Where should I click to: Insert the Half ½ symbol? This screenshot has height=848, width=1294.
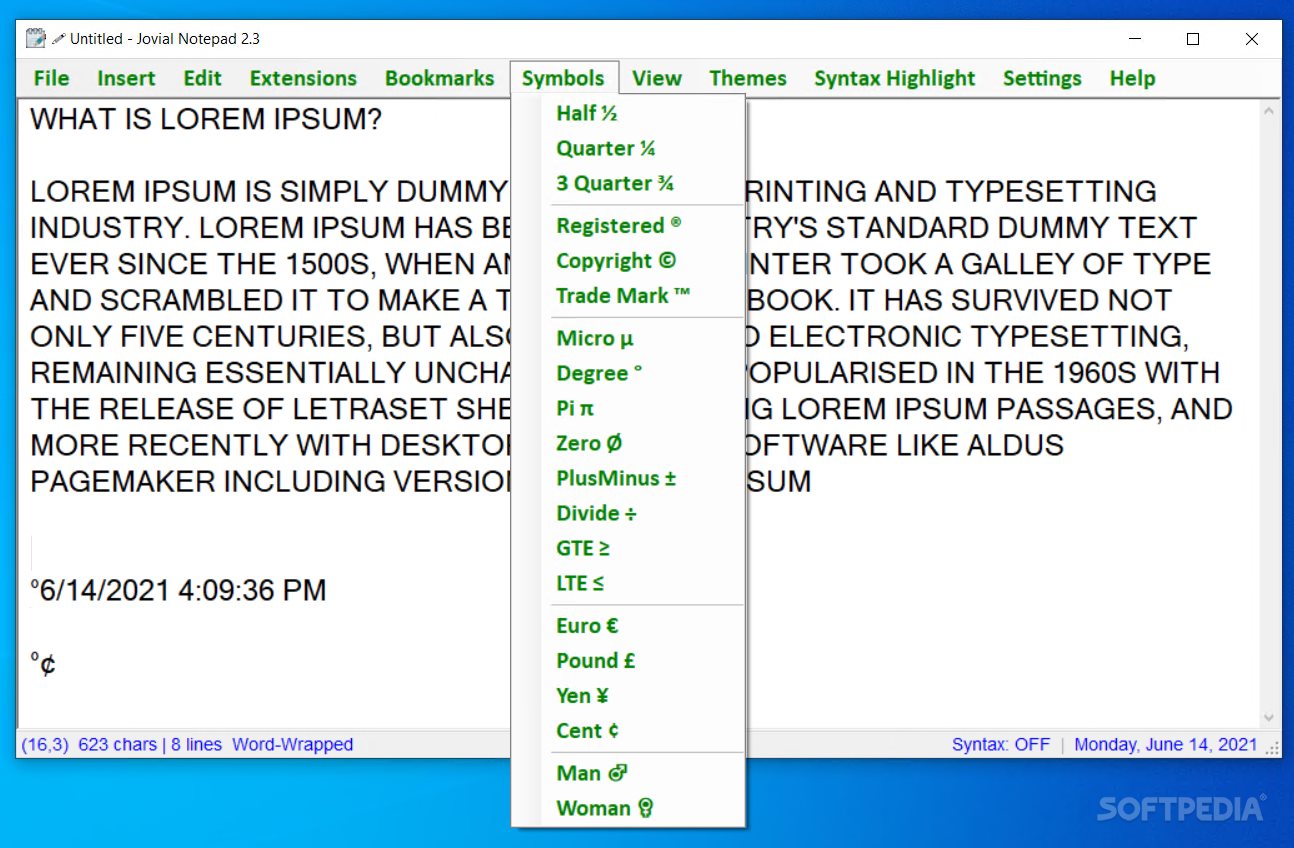tap(628, 113)
